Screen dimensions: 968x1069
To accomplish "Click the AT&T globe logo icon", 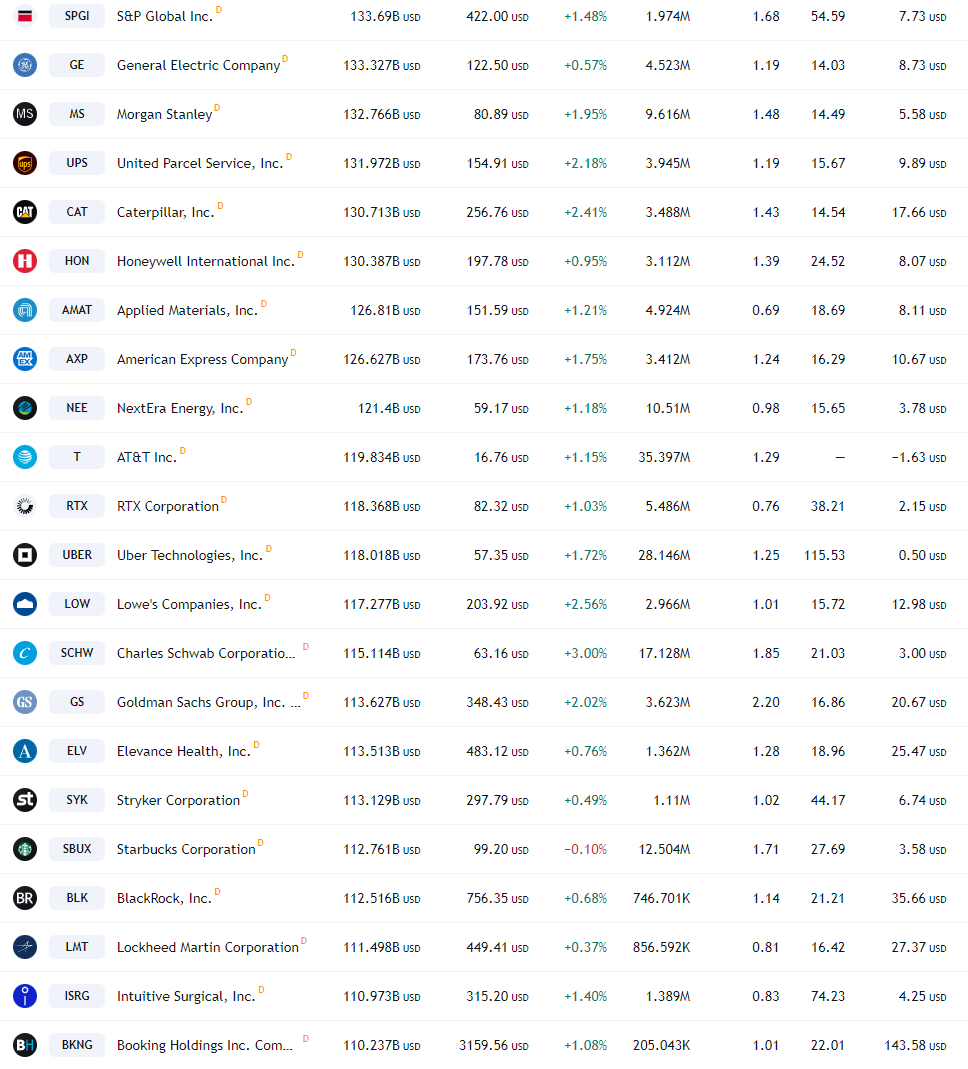I will (25, 457).
